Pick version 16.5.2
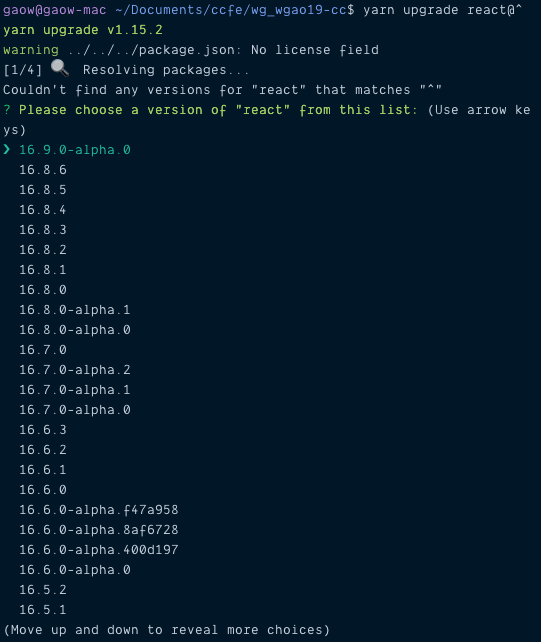The width and height of the screenshot is (541, 642). pyautogui.click(x=43, y=590)
